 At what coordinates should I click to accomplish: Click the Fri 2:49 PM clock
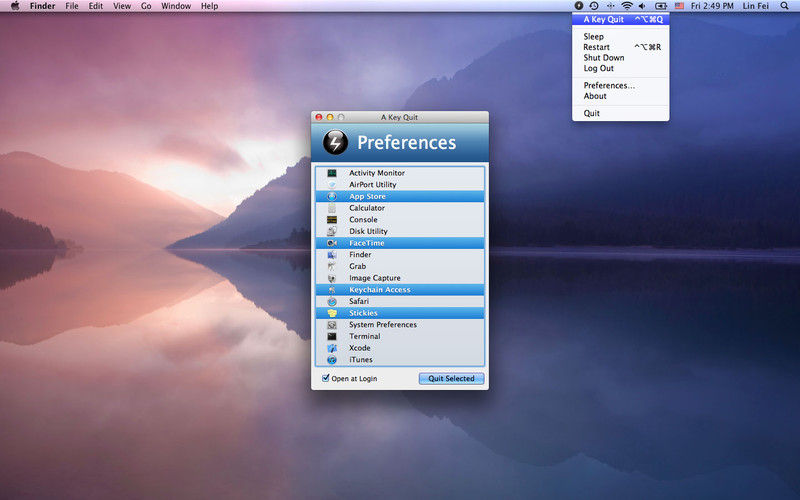coord(712,6)
